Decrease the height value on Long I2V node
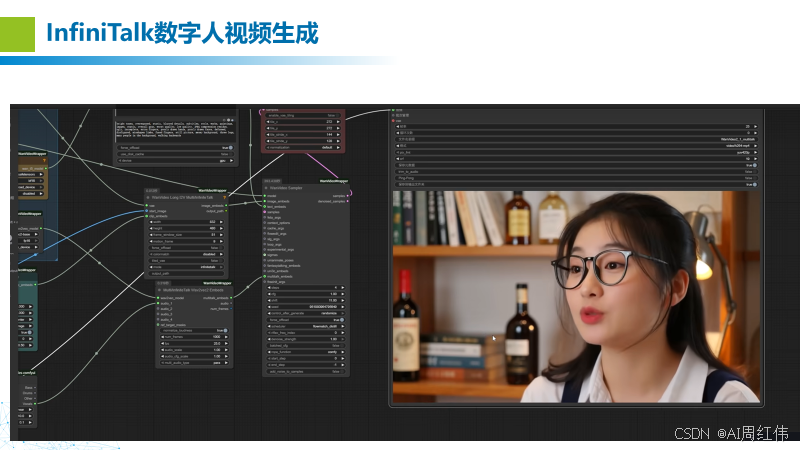This screenshot has width=800, height=450. [151, 229]
